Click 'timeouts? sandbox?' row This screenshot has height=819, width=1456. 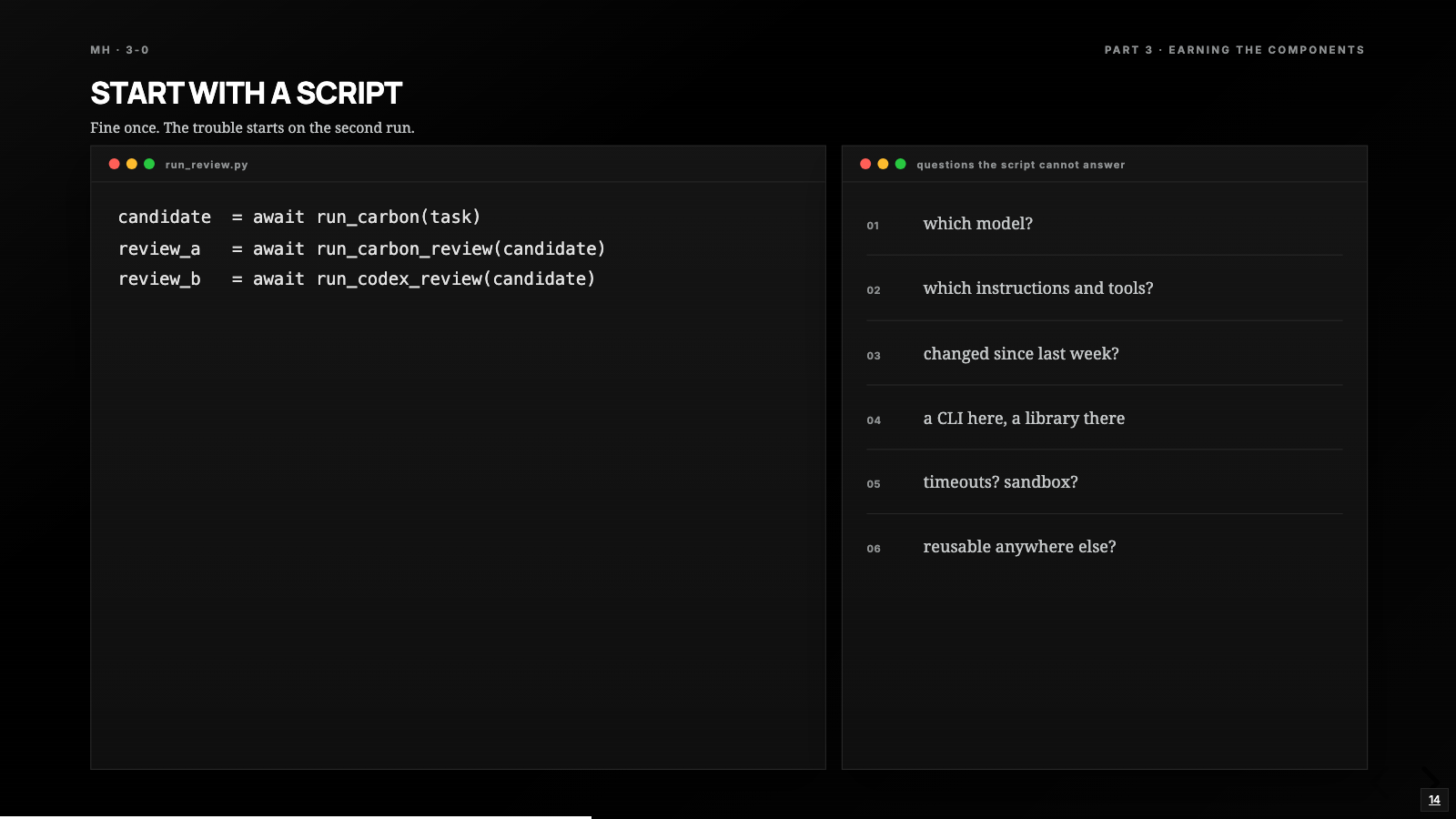(x=1104, y=482)
